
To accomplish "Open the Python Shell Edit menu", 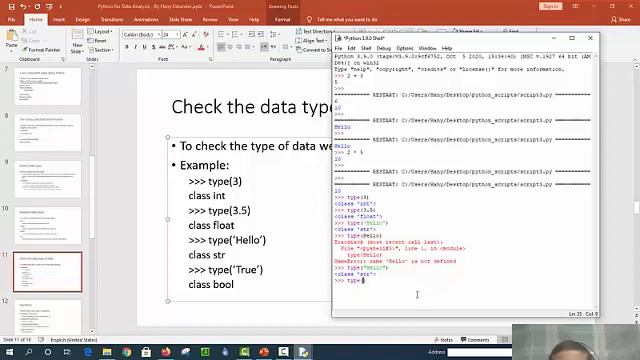I will pyautogui.click(x=351, y=48).
